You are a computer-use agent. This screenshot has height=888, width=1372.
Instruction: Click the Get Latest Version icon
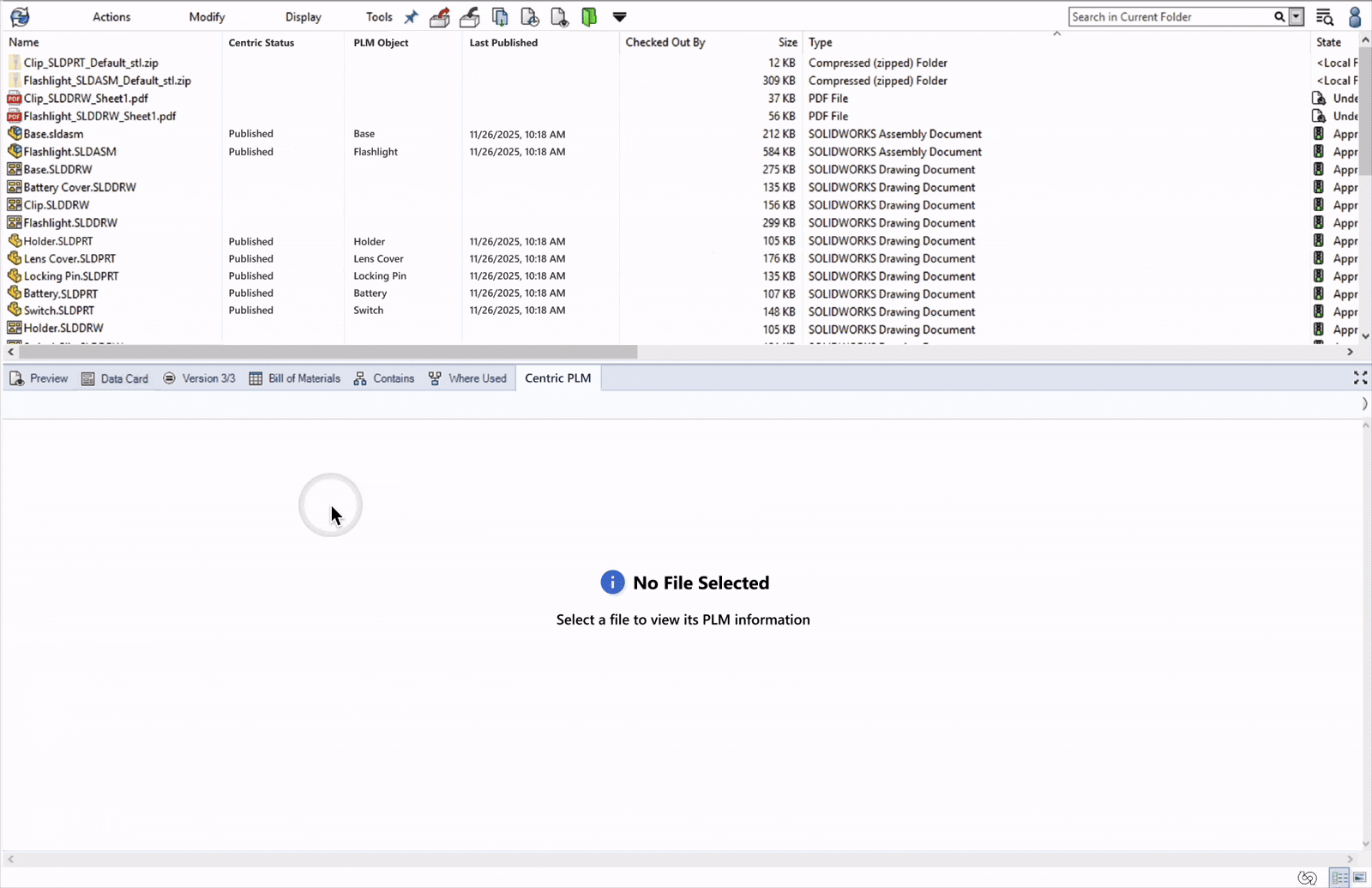pos(500,16)
